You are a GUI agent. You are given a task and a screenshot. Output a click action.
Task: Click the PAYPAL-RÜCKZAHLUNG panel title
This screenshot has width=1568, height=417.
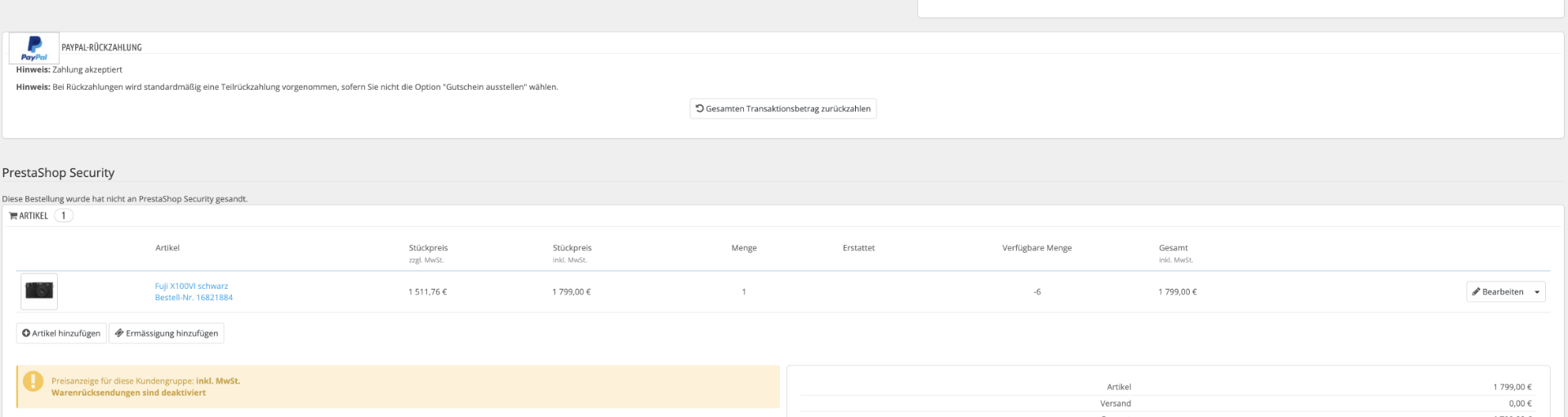(x=101, y=48)
